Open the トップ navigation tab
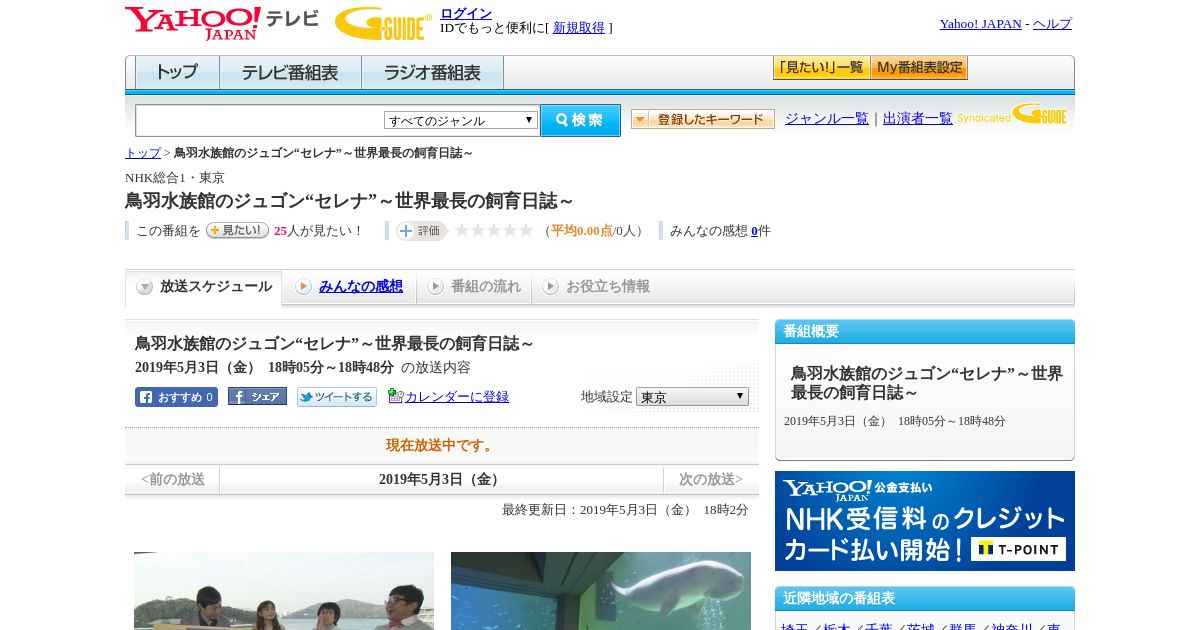The height and width of the screenshot is (630, 1200). click(x=177, y=72)
